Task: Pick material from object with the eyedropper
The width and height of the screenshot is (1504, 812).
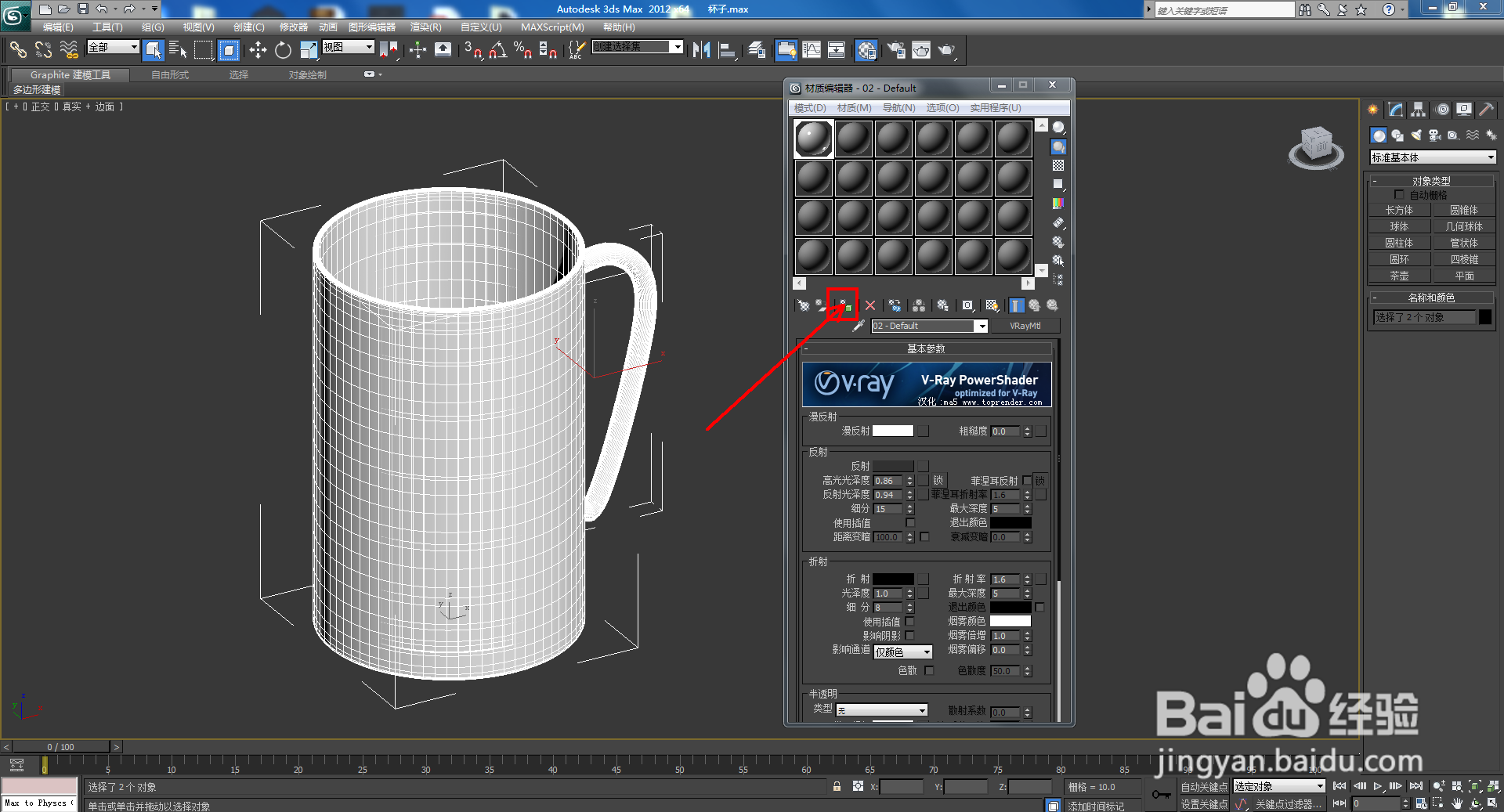Action: (x=856, y=327)
